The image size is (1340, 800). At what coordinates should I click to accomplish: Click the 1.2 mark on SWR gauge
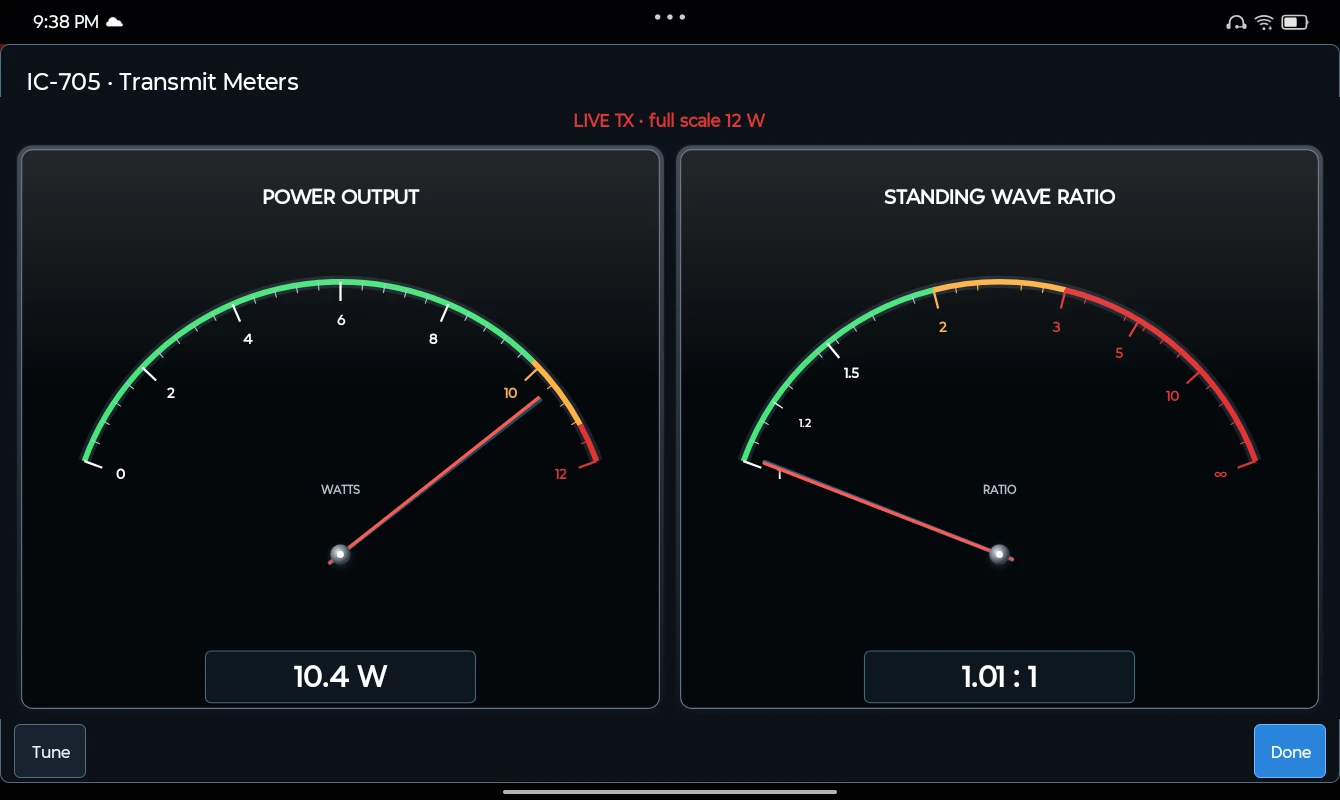805,423
